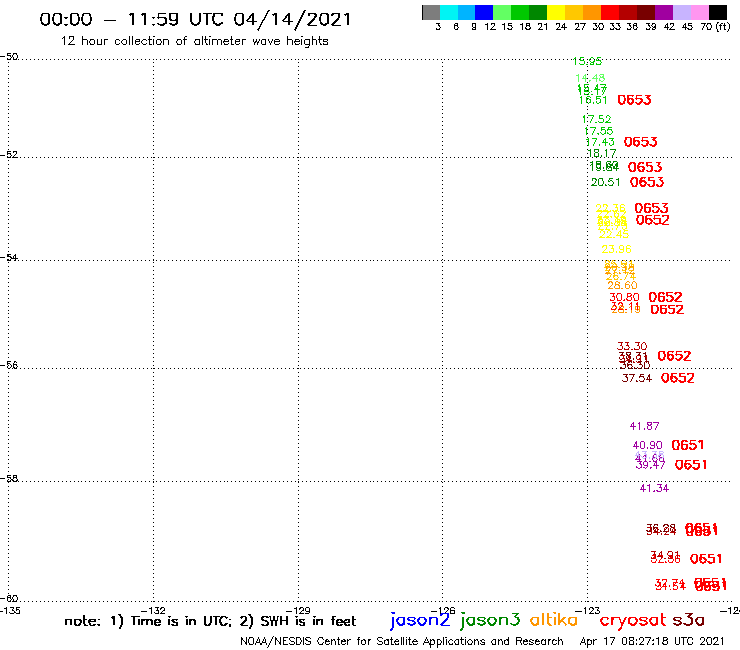Click the purple value 41.87
Screen dimensions: 740x650
[x=644, y=426]
